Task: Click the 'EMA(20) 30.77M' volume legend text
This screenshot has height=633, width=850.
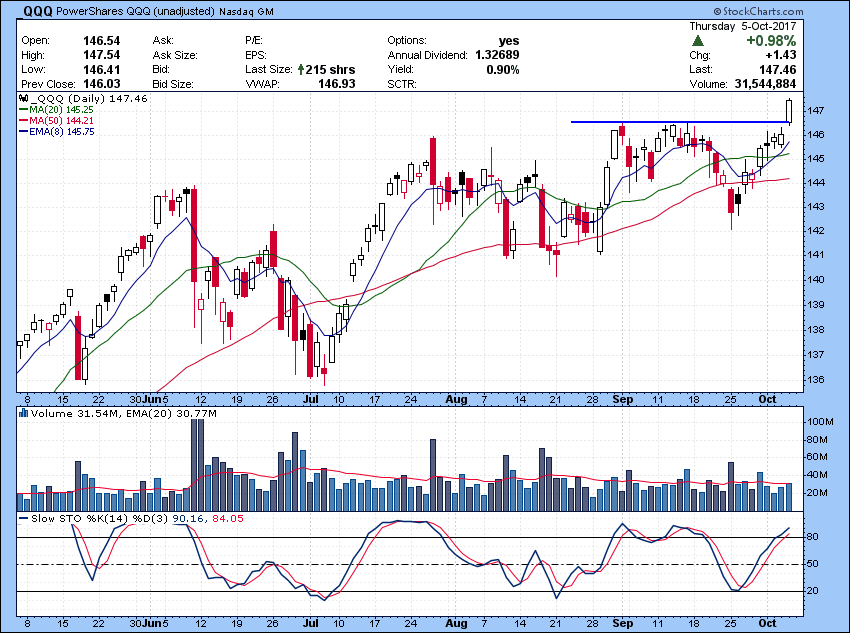Action: 171,414
